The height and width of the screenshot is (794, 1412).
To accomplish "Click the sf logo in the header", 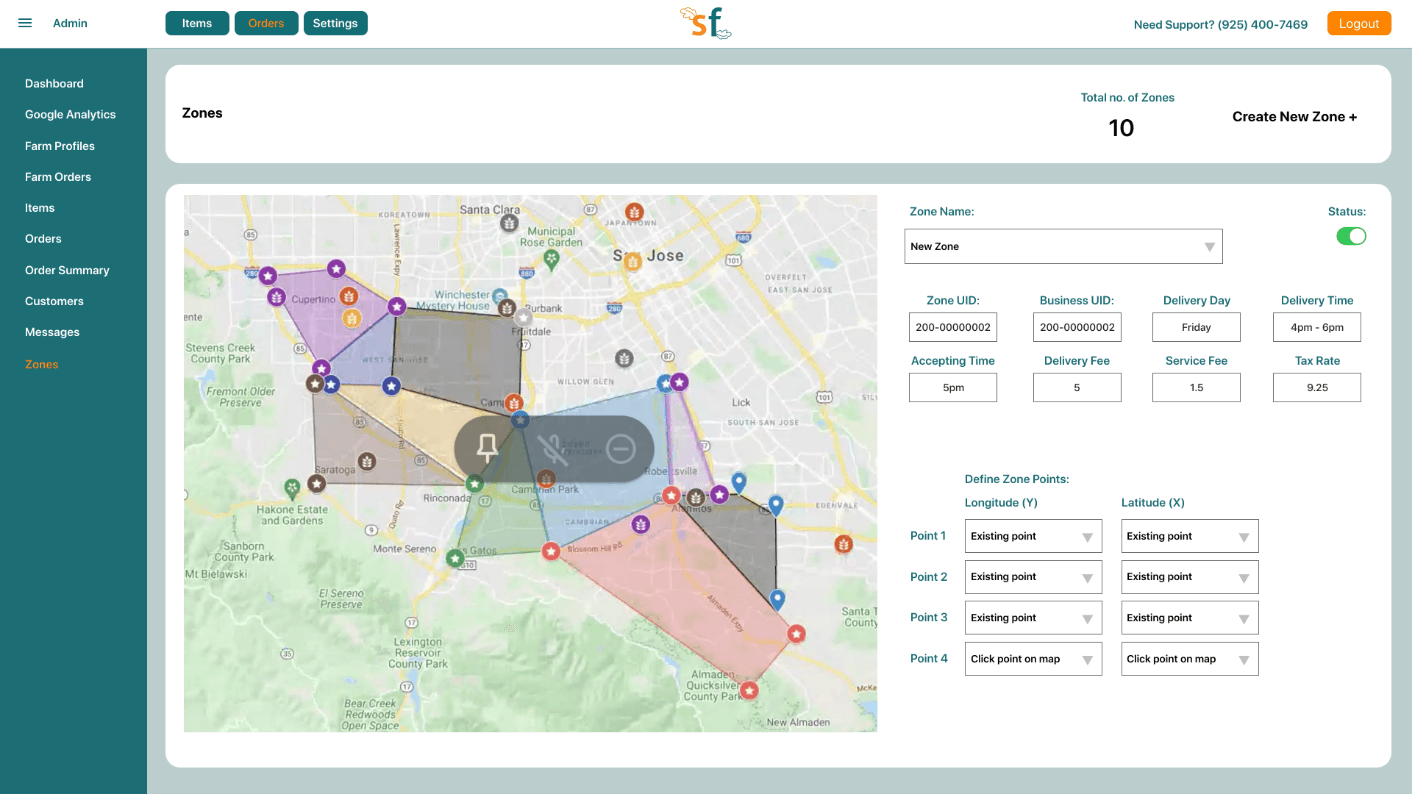I will (x=706, y=23).
